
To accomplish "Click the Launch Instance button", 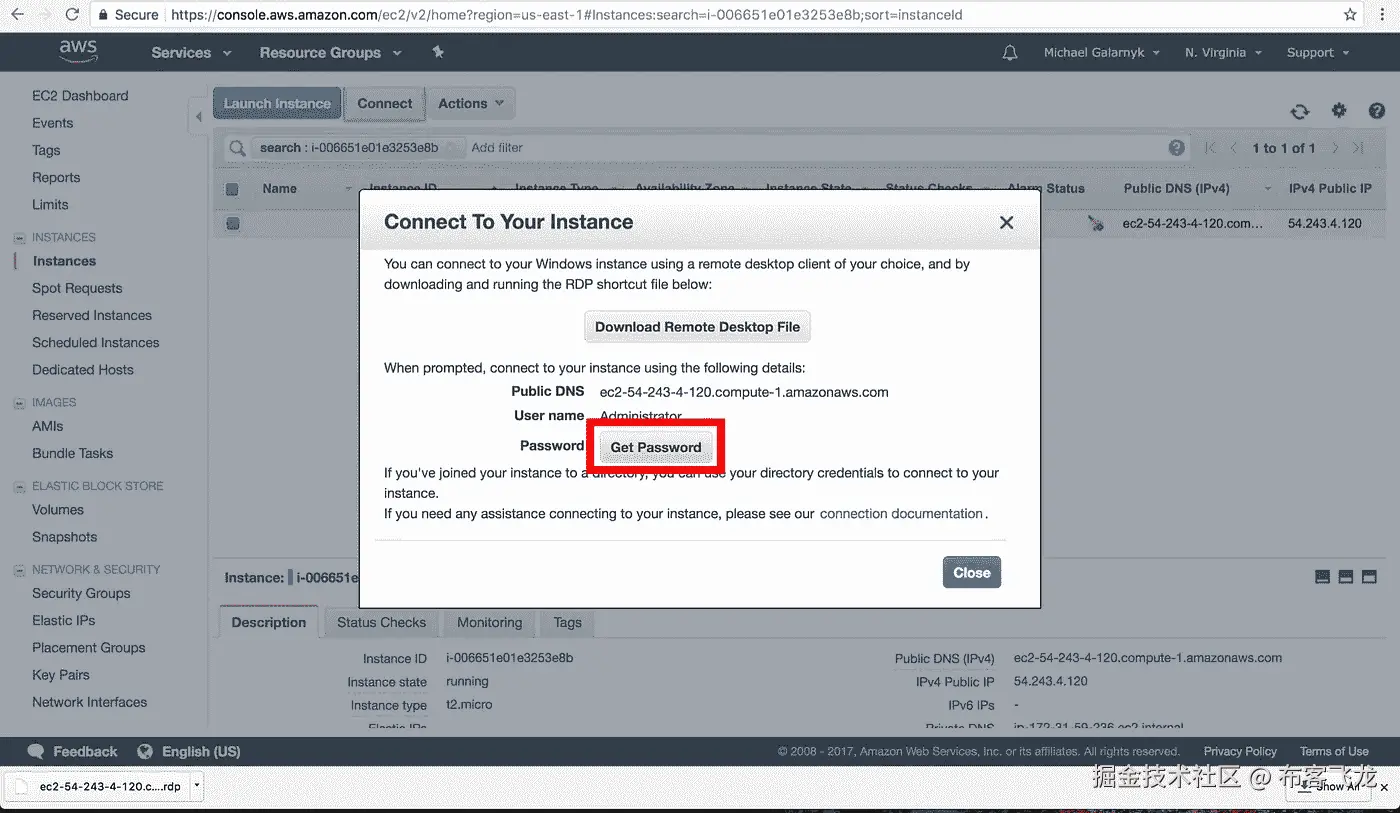I will click(277, 103).
